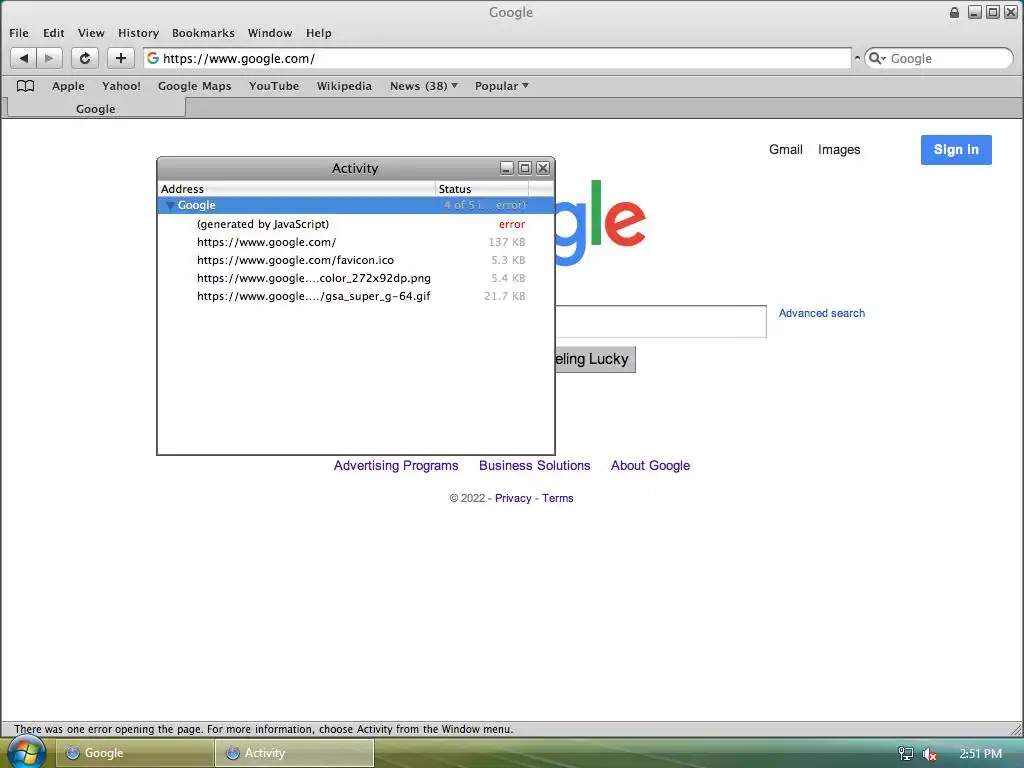Open the Privacy link

[513, 498]
